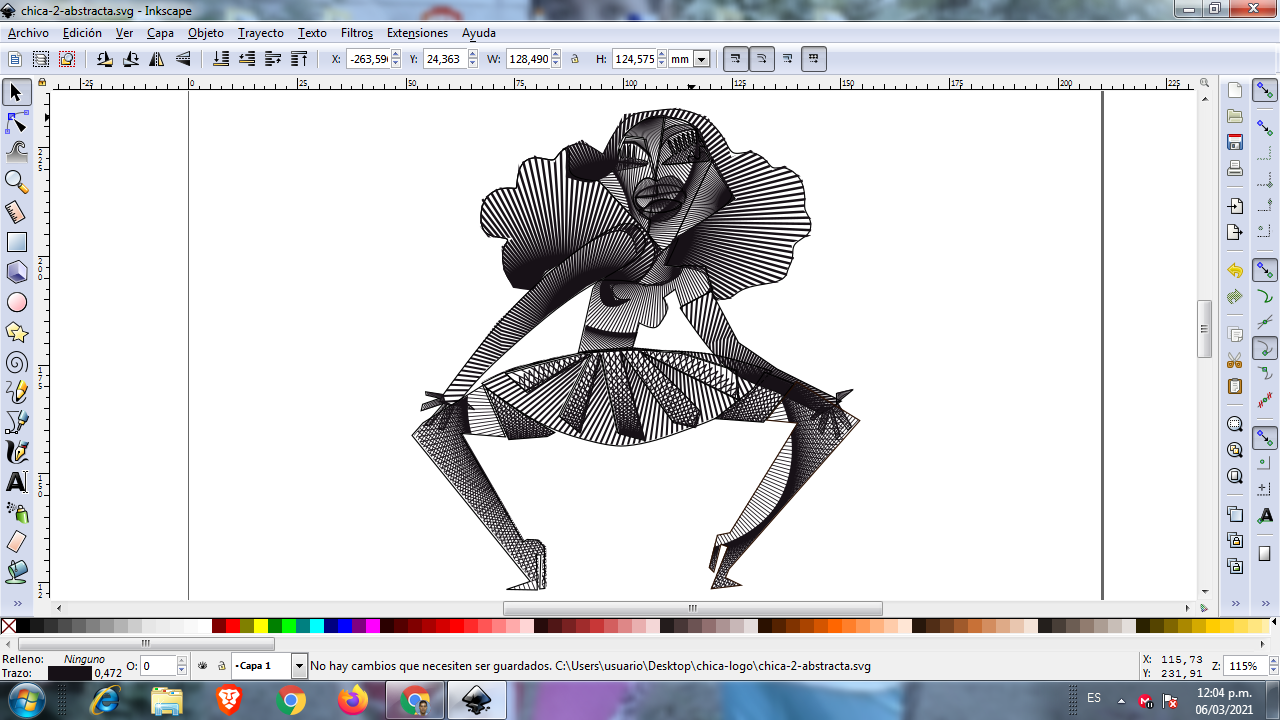Pick the yellow palette swatch
This screenshot has height=720, width=1280.
tap(261, 626)
